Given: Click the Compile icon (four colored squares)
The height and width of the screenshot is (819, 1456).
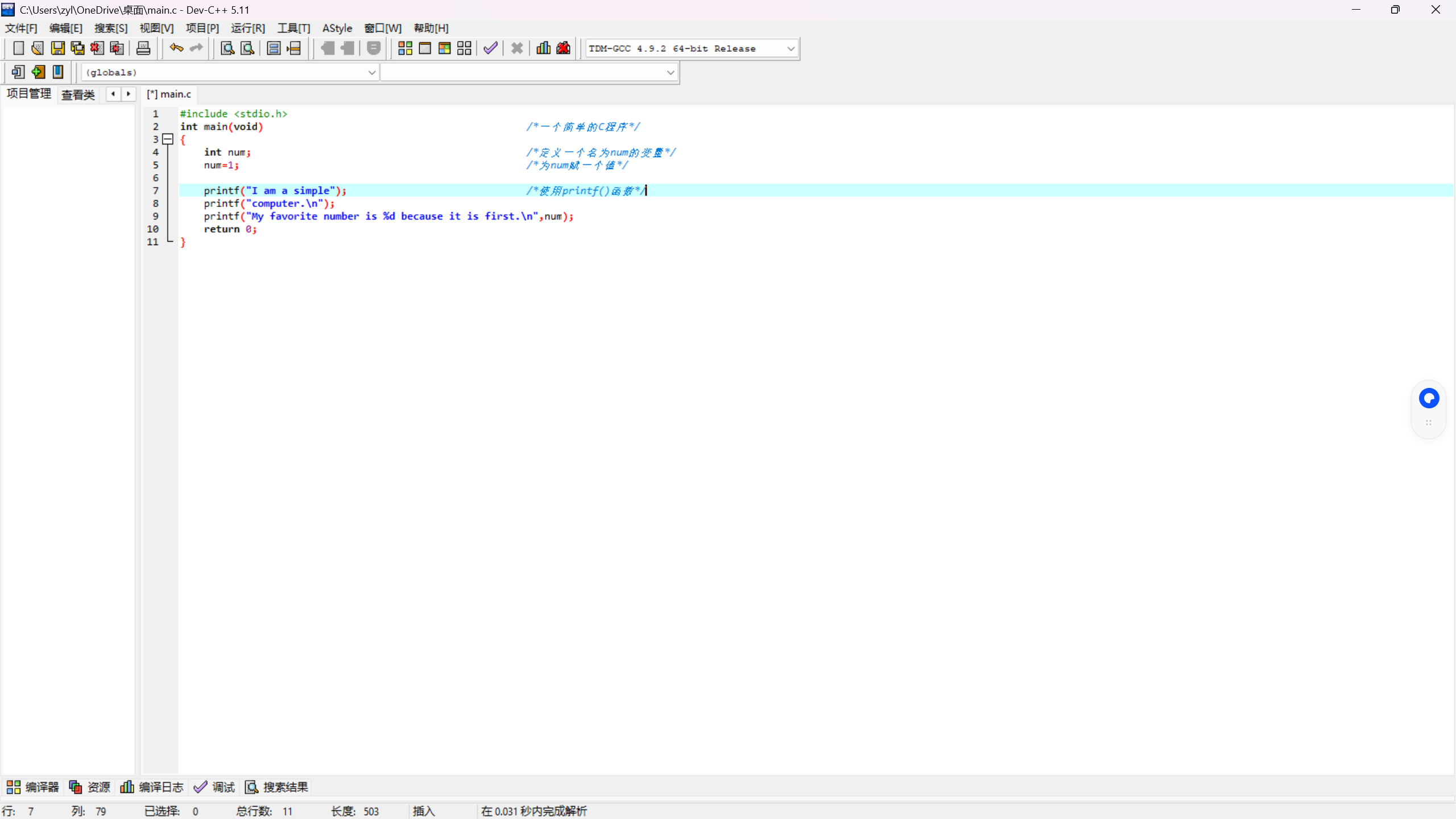Looking at the screenshot, I should pos(405,48).
